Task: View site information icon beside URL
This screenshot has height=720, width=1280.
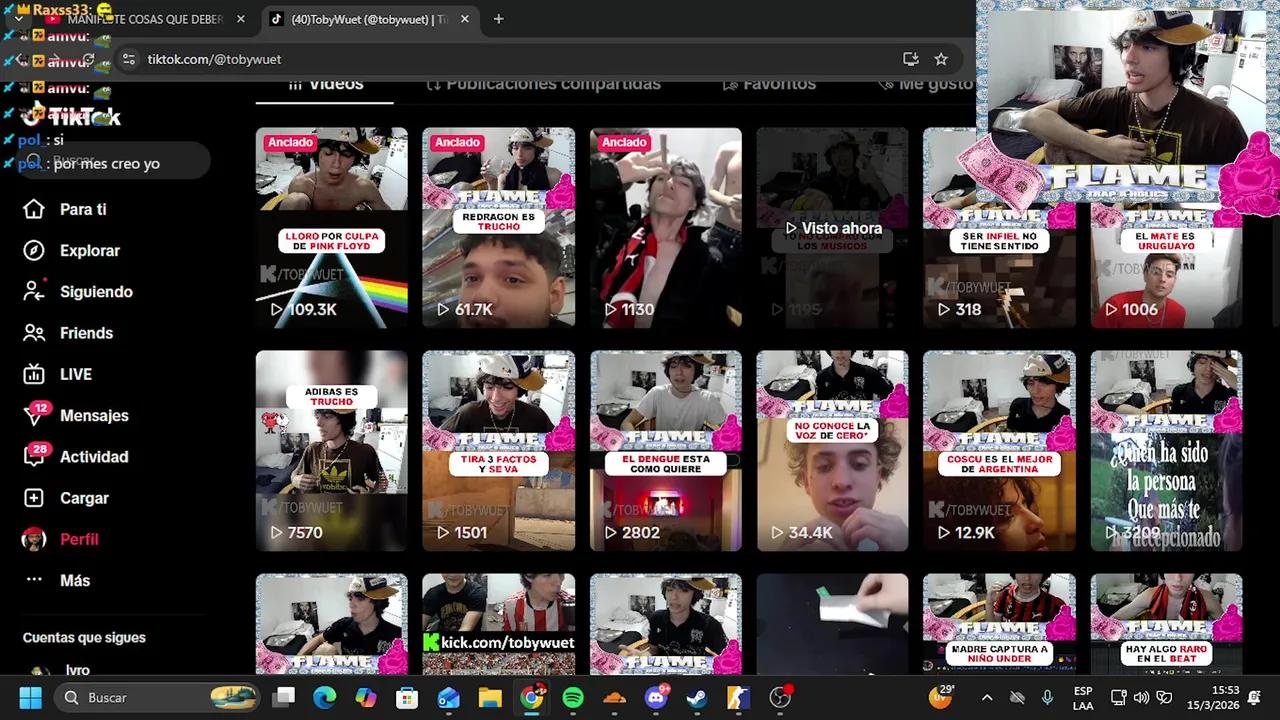Action: 128,59
